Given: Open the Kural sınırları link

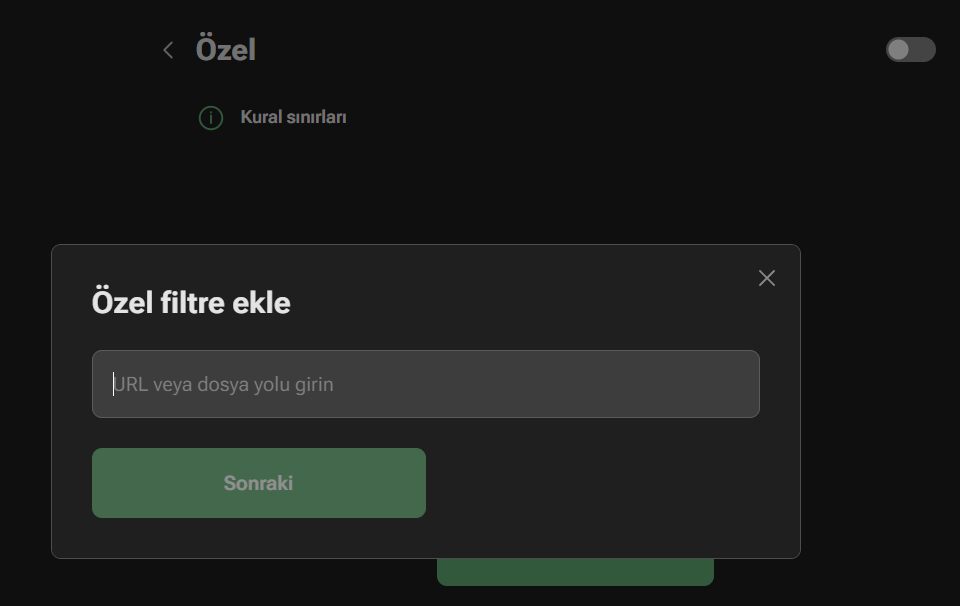Looking at the screenshot, I should coord(293,118).
